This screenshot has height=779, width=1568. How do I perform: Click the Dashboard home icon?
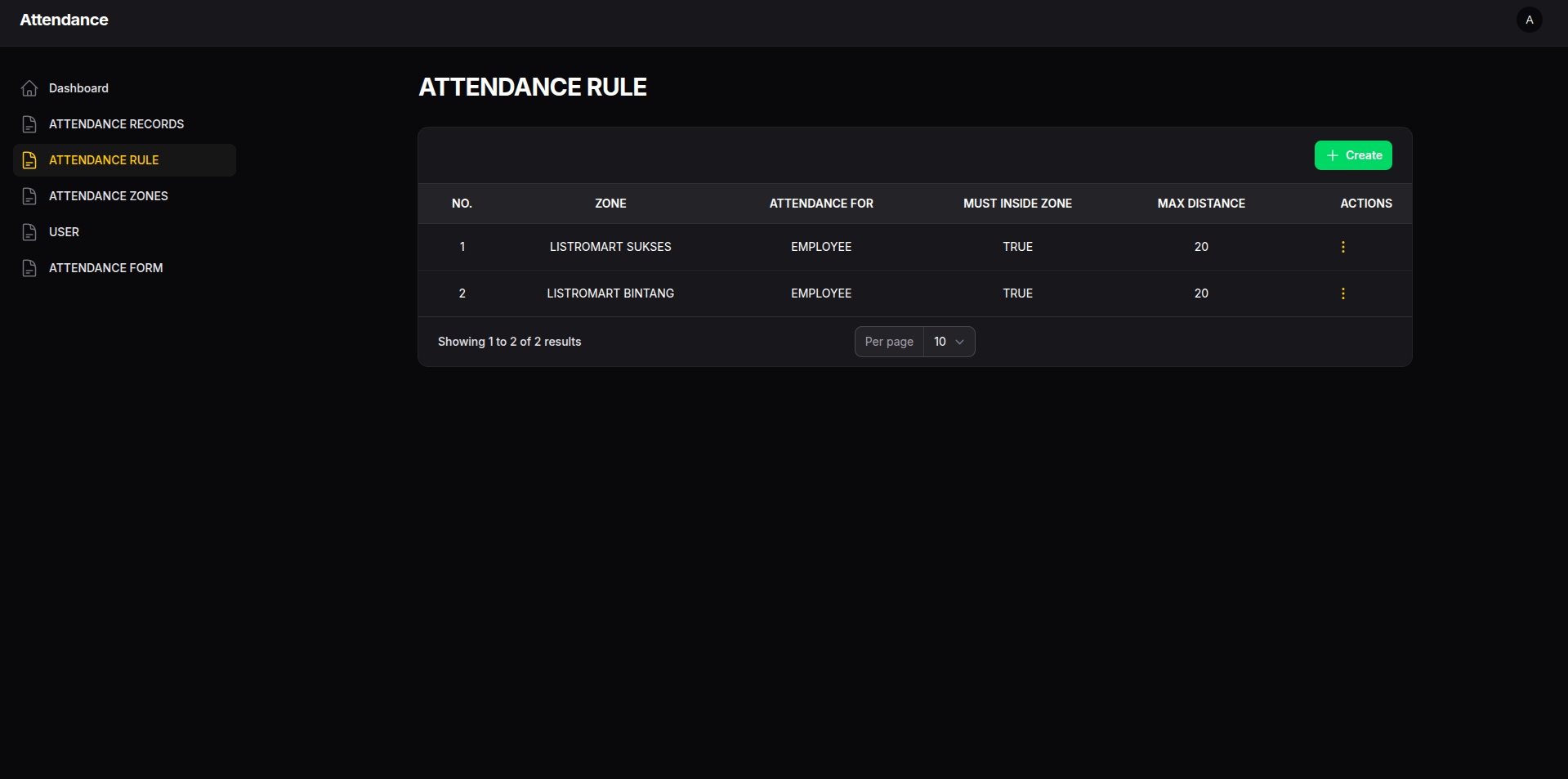29,88
